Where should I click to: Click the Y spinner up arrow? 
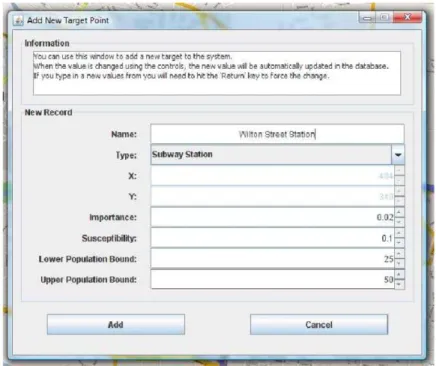[x=399, y=192]
